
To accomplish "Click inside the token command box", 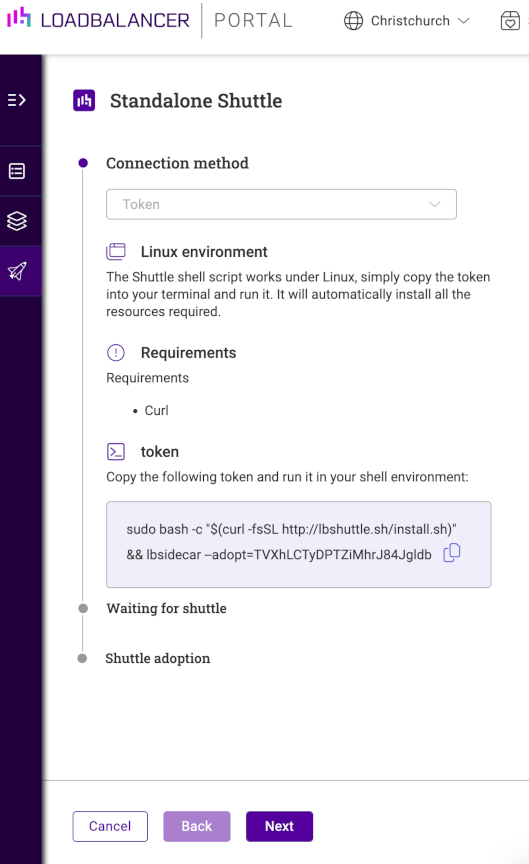I will (x=299, y=544).
